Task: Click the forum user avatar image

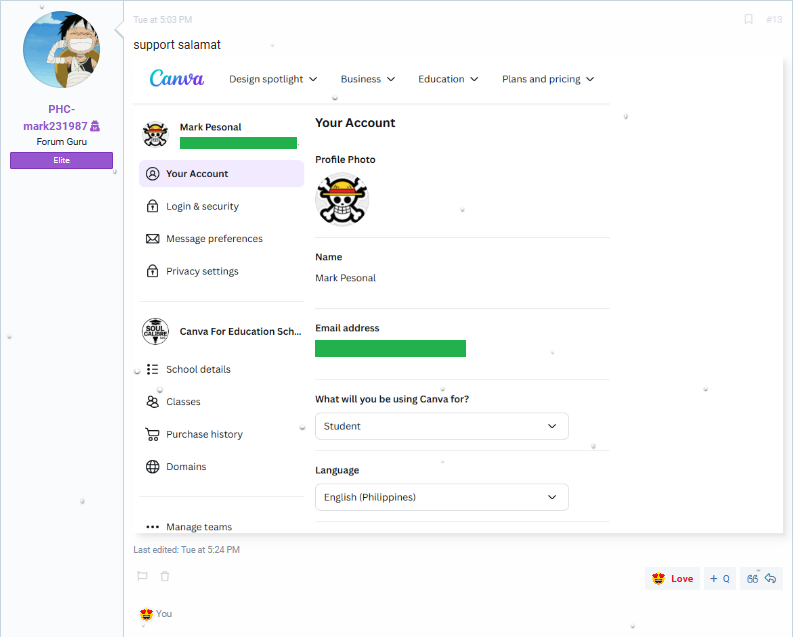Action: click(61, 50)
